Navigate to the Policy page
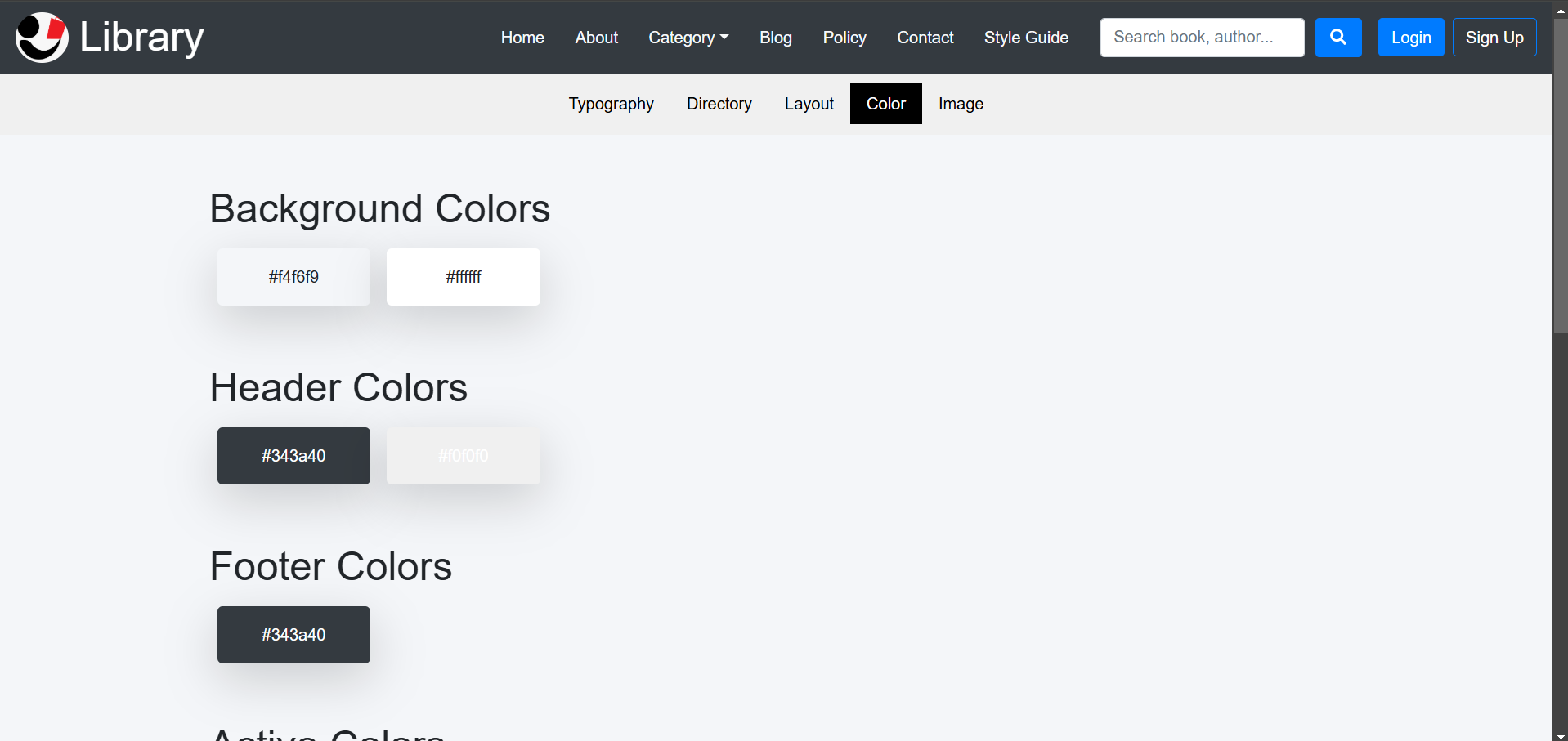Image resolution: width=1568 pixels, height=741 pixels. (x=844, y=38)
